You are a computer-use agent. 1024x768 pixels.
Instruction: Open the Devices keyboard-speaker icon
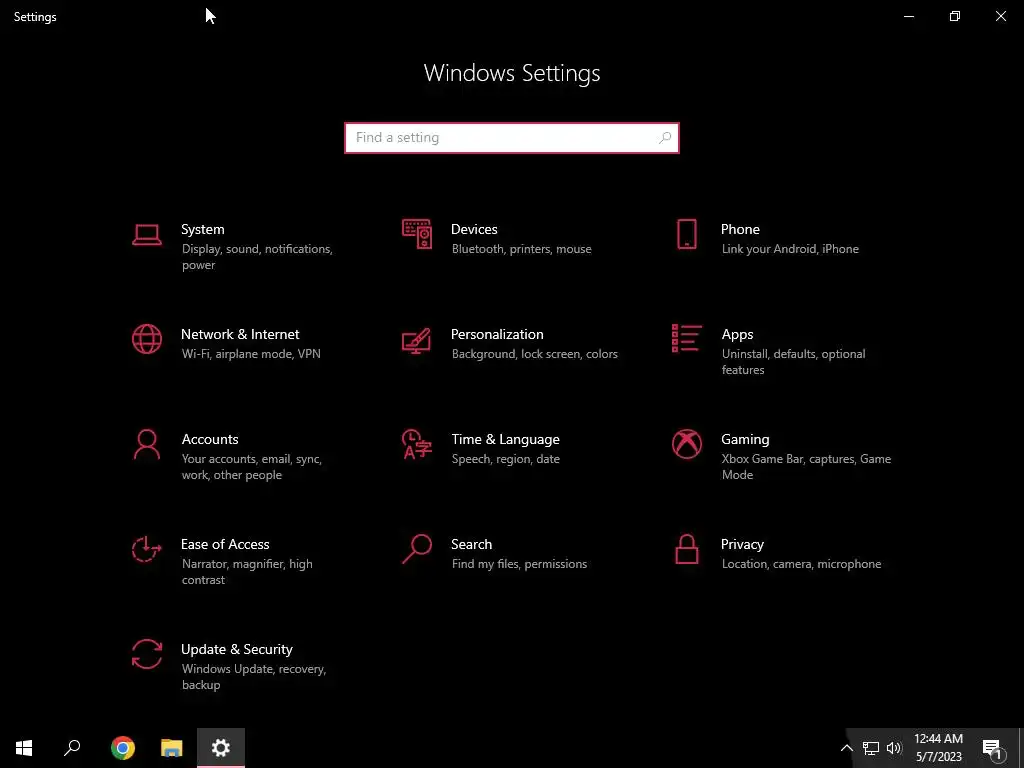point(417,234)
